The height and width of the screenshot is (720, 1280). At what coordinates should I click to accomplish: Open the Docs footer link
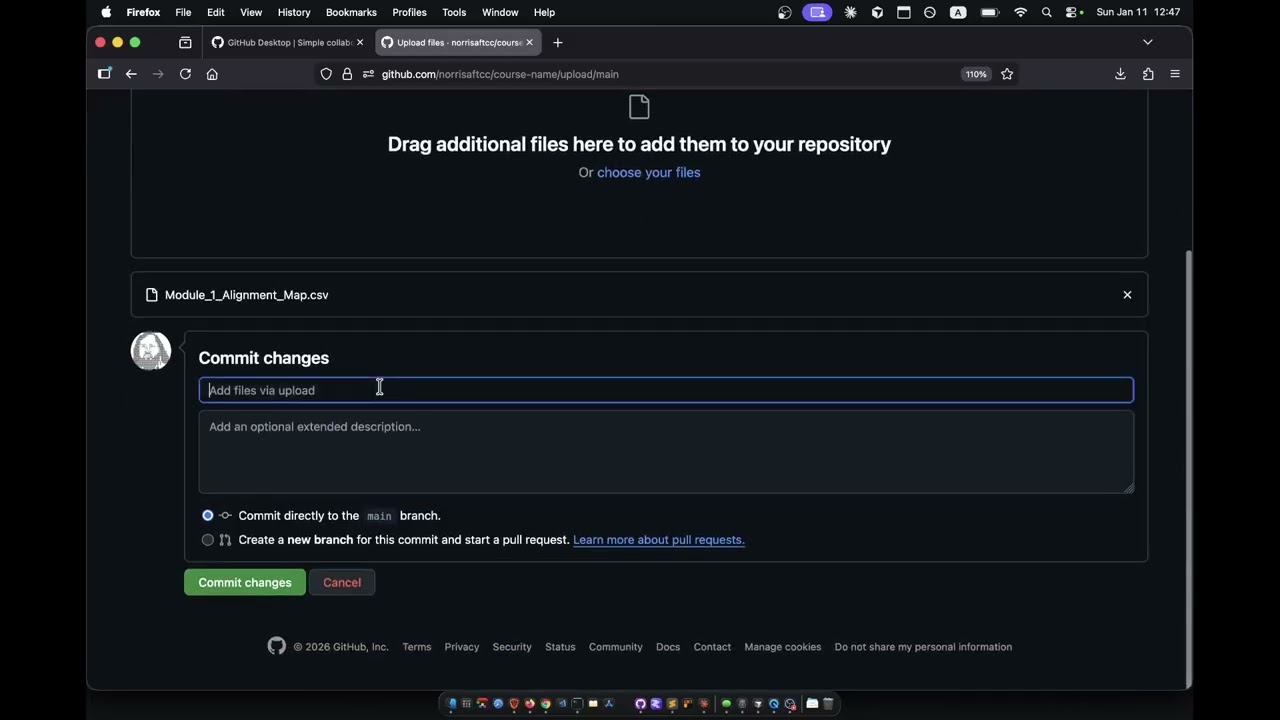(668, 647)
